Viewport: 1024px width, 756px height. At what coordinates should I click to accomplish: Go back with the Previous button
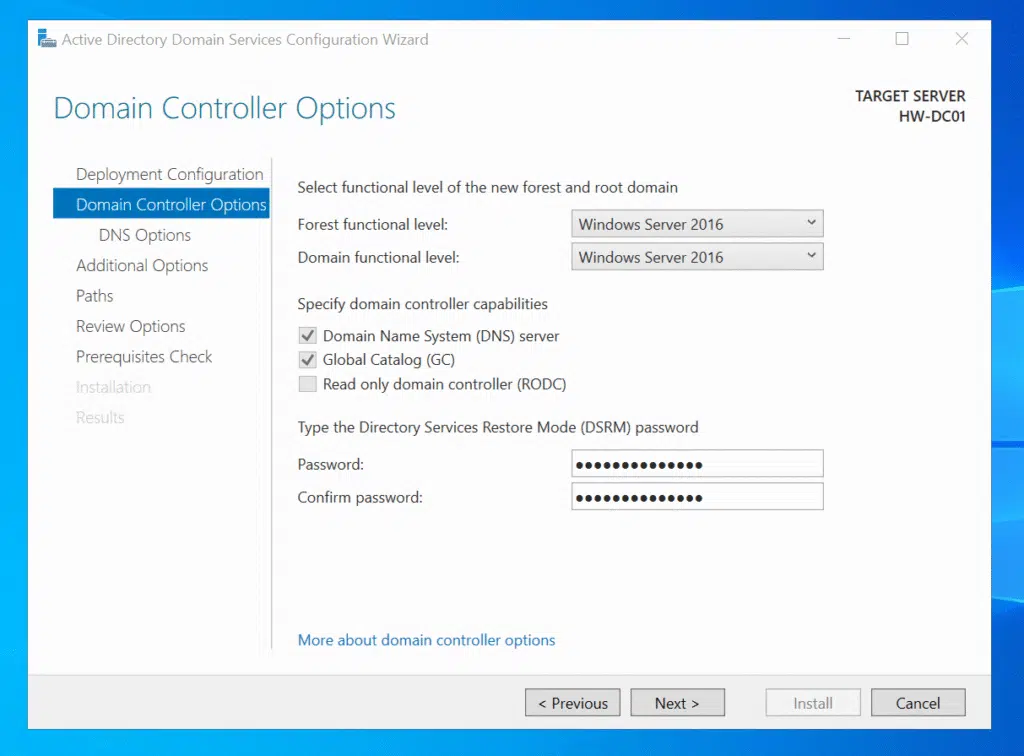(572, 703)
